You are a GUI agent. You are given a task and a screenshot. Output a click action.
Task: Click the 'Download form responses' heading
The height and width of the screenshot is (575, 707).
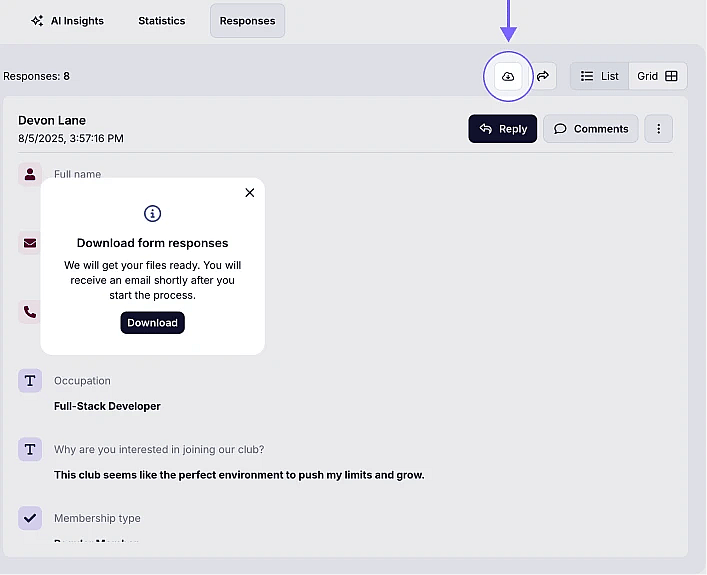click(x=152, y=243)
